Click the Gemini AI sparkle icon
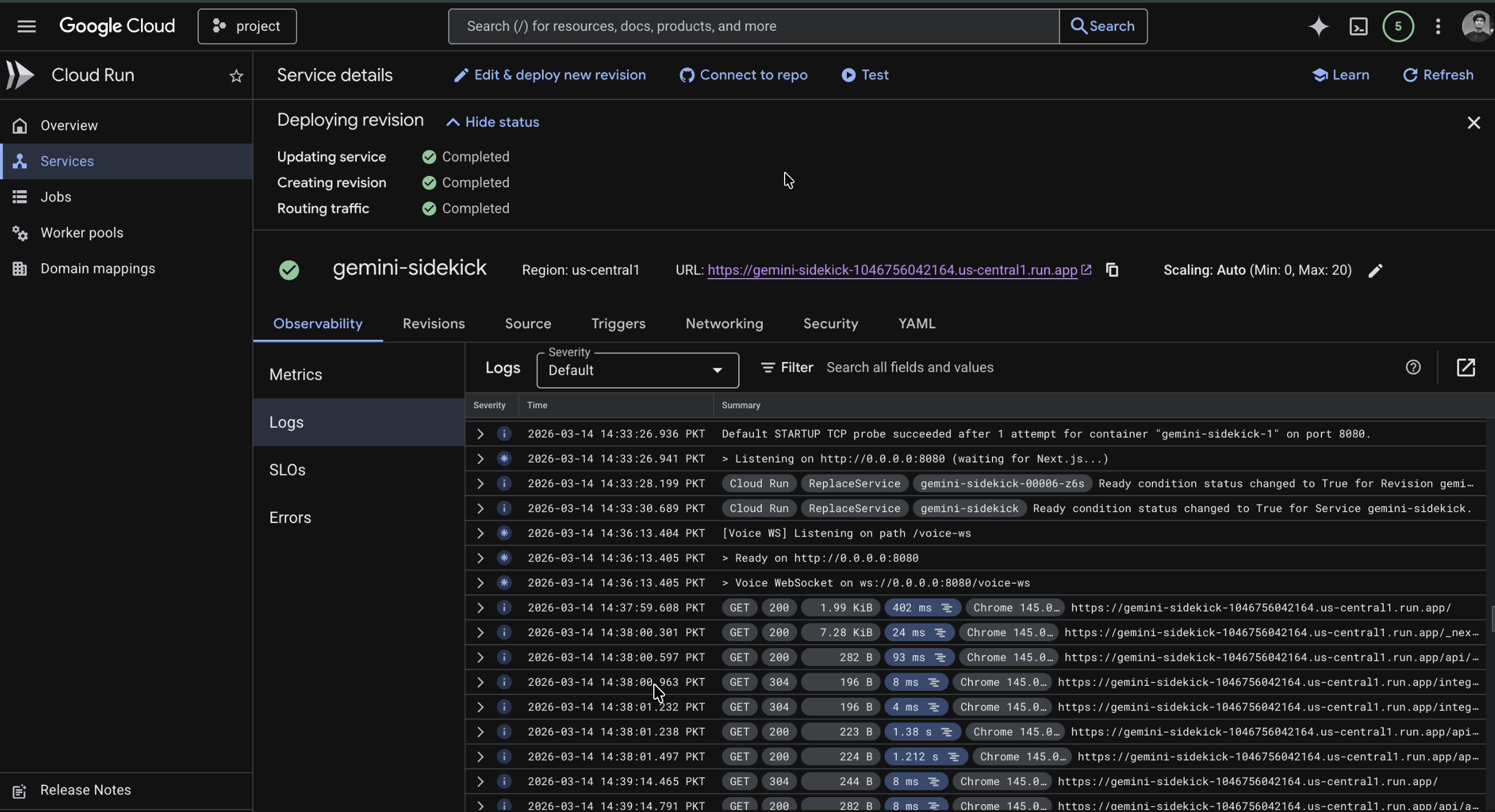1495x812 pixels. [x=1318, y=26]
